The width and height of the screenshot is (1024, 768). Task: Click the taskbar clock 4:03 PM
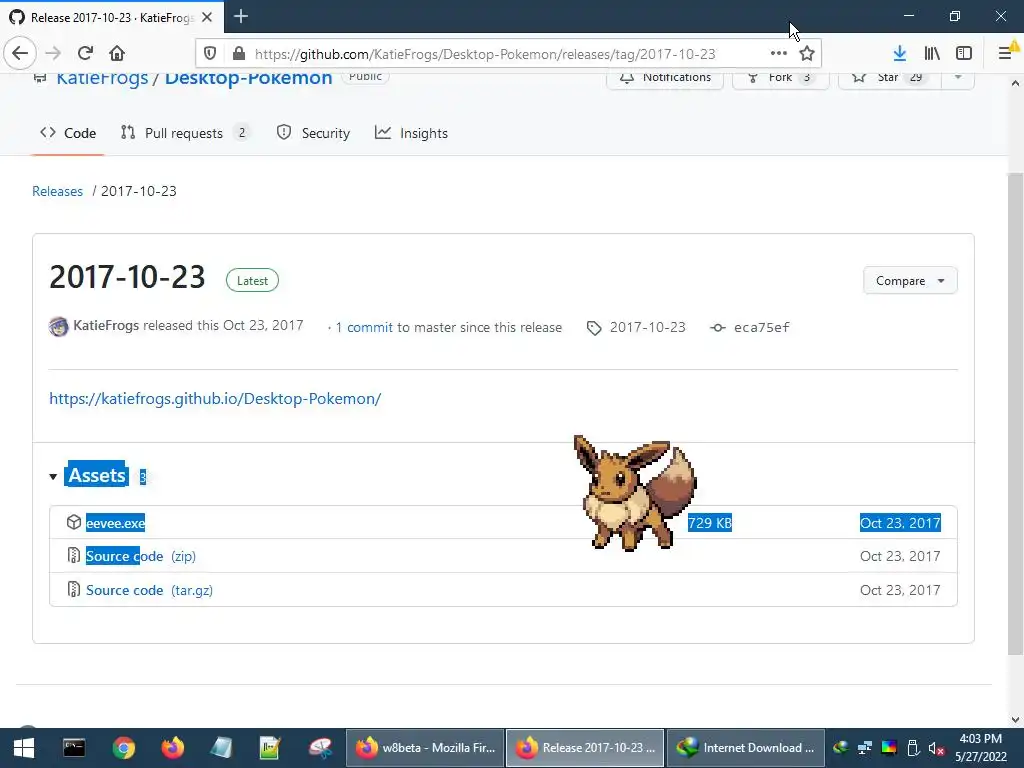point(980,739)
